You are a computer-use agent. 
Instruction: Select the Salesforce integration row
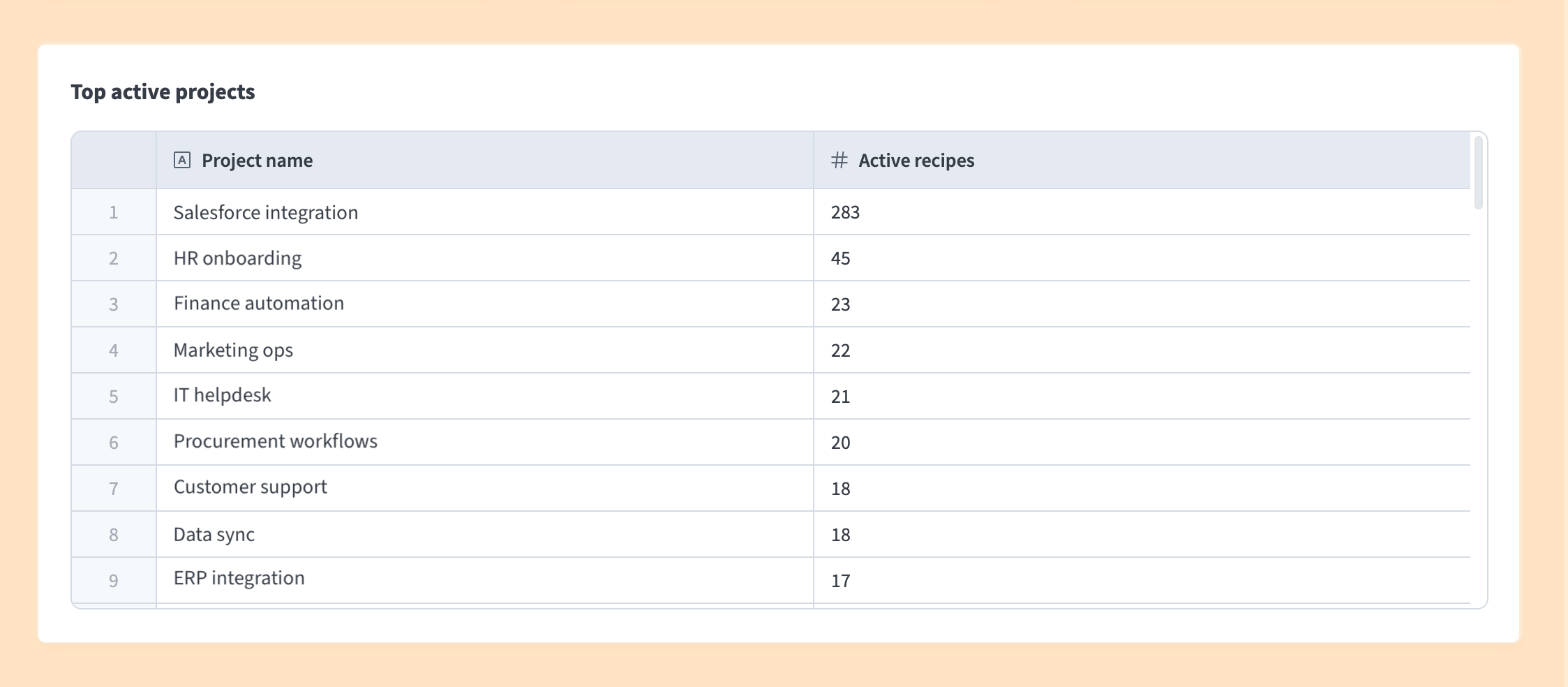(265, 212)
